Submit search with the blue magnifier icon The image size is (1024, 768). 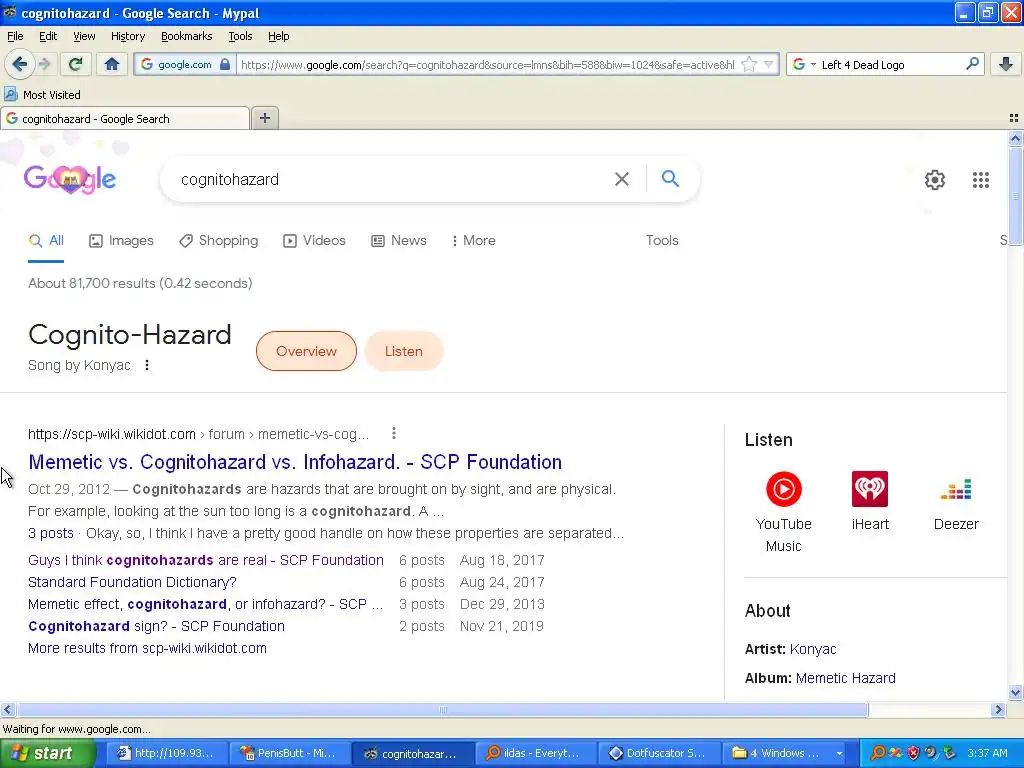tap(670, 178)
